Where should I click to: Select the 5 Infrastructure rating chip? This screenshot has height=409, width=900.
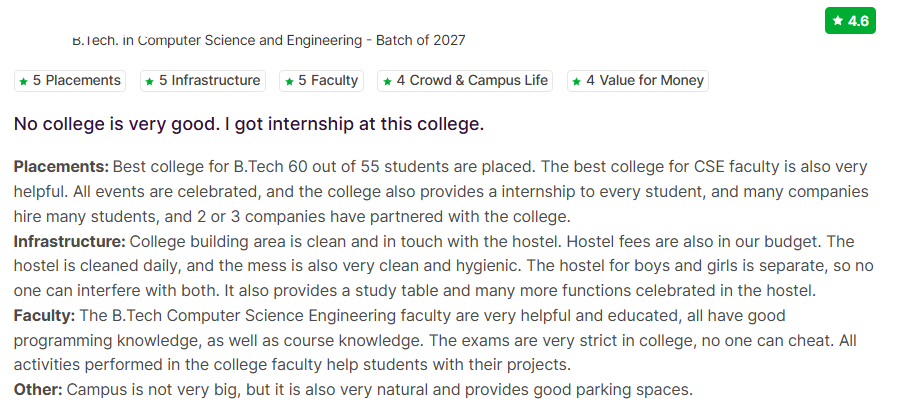(x=202, y=81)
